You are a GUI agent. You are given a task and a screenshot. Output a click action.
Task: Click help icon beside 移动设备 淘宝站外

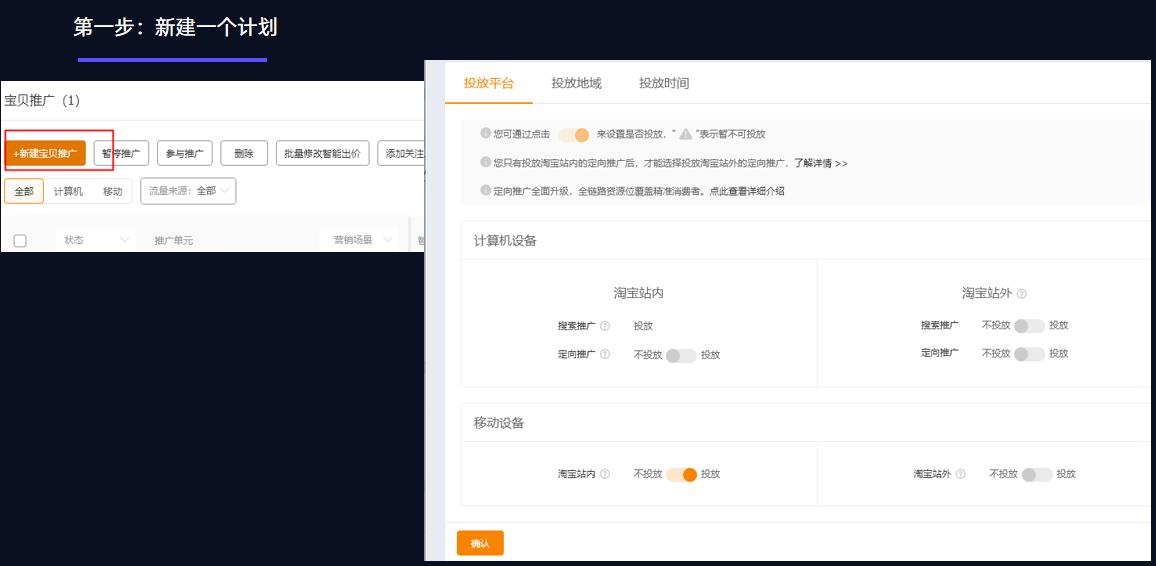(960, 474)
